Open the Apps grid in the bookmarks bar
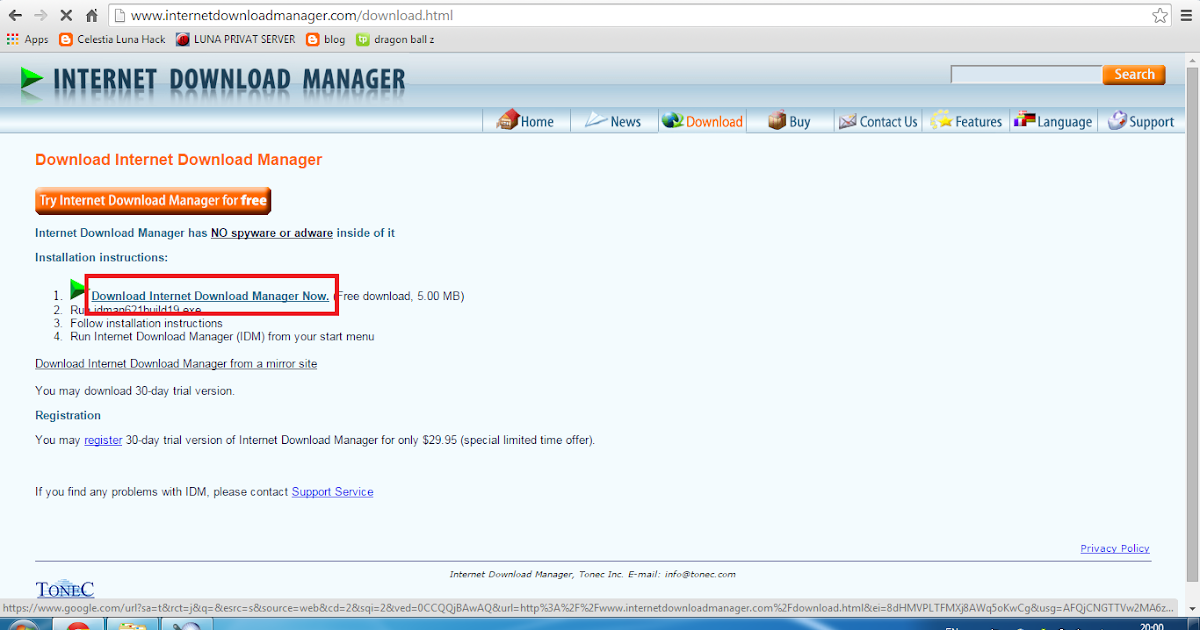Screen dimensions: 1200x630 28,40
